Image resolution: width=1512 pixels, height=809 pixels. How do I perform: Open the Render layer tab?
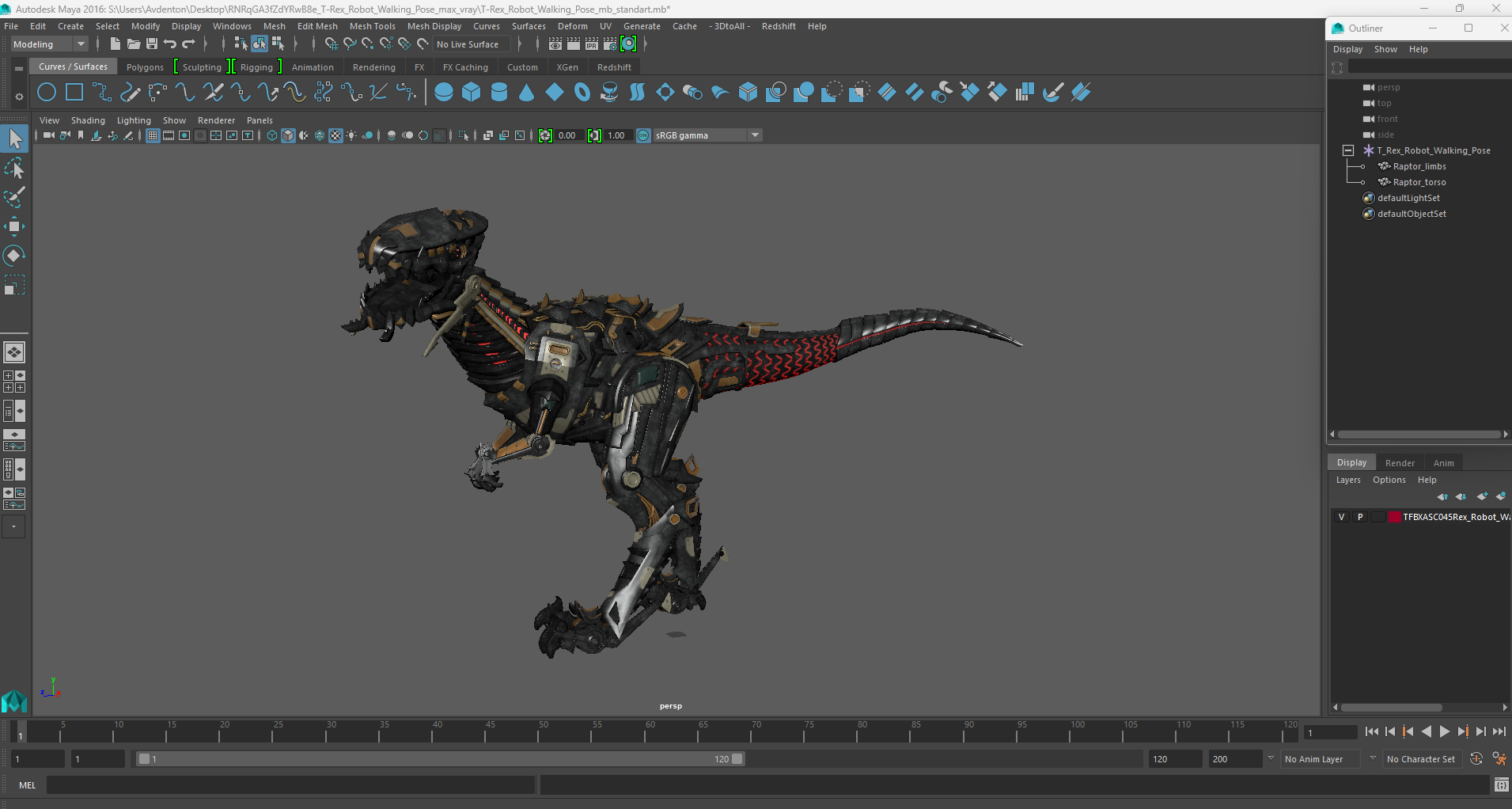pyautogui.click(x=1400, y=463)
